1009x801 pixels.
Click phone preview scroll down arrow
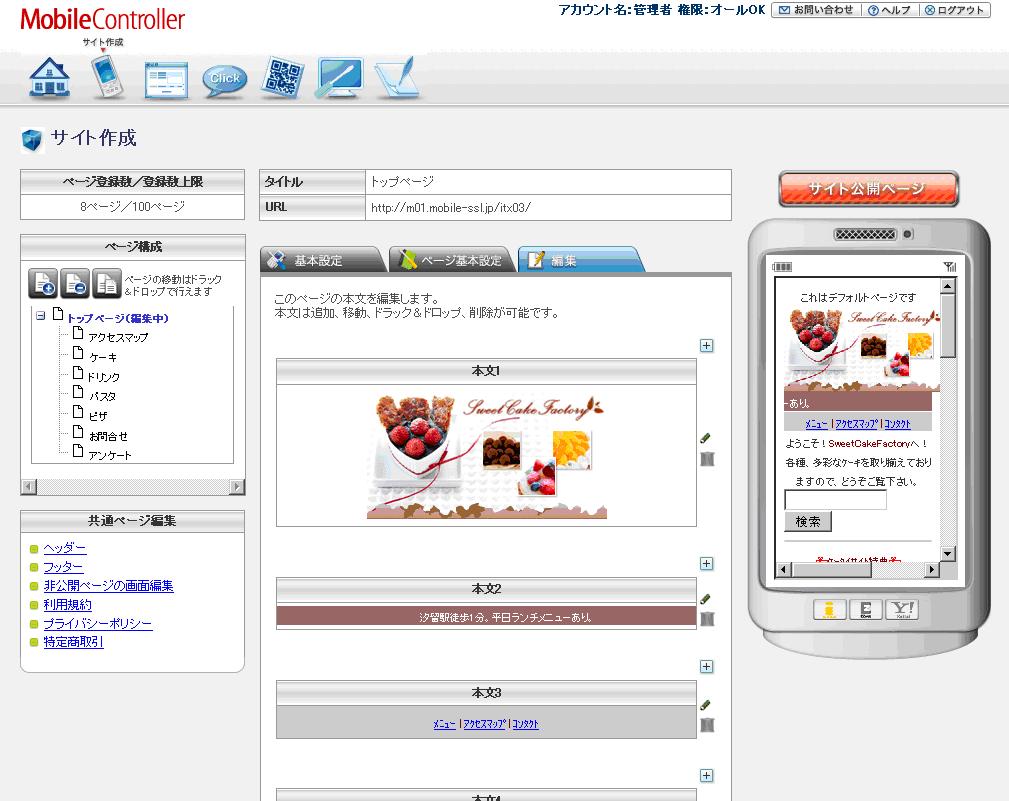point(948,553)
